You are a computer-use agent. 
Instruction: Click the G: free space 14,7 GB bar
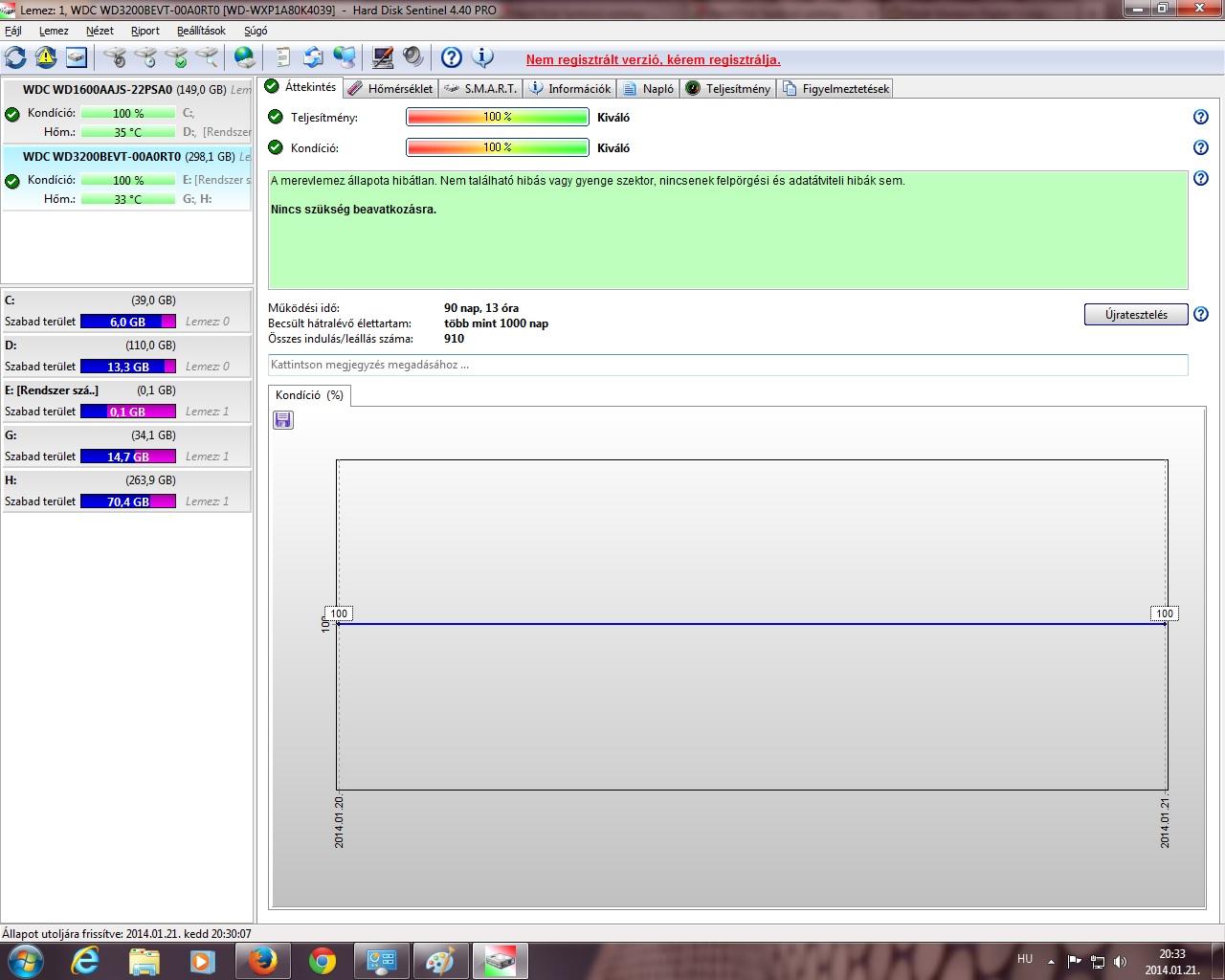[128, 457]
